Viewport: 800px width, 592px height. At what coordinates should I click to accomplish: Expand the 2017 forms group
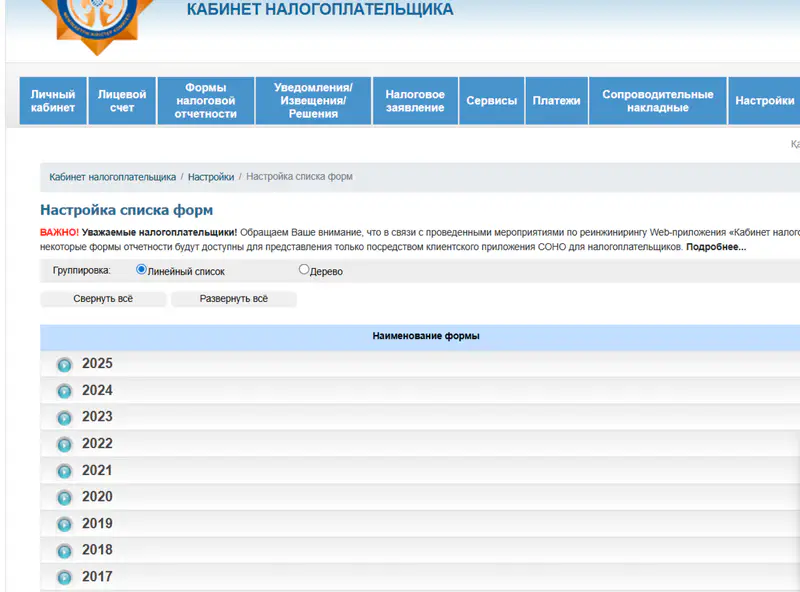[65, 577]
